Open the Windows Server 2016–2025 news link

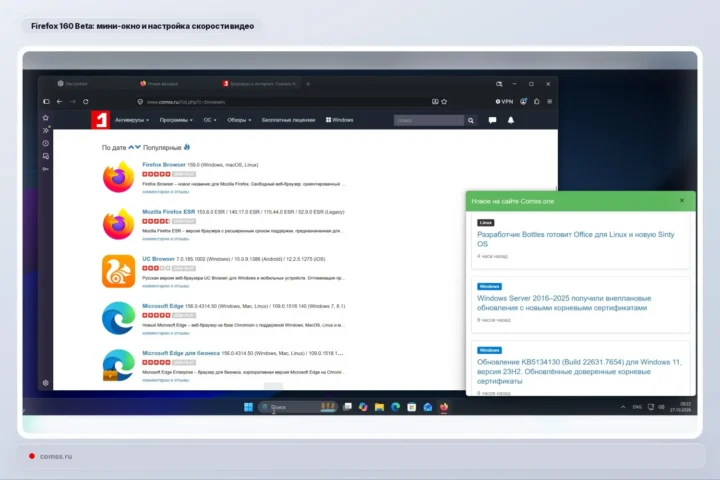(x=564, y=303)
